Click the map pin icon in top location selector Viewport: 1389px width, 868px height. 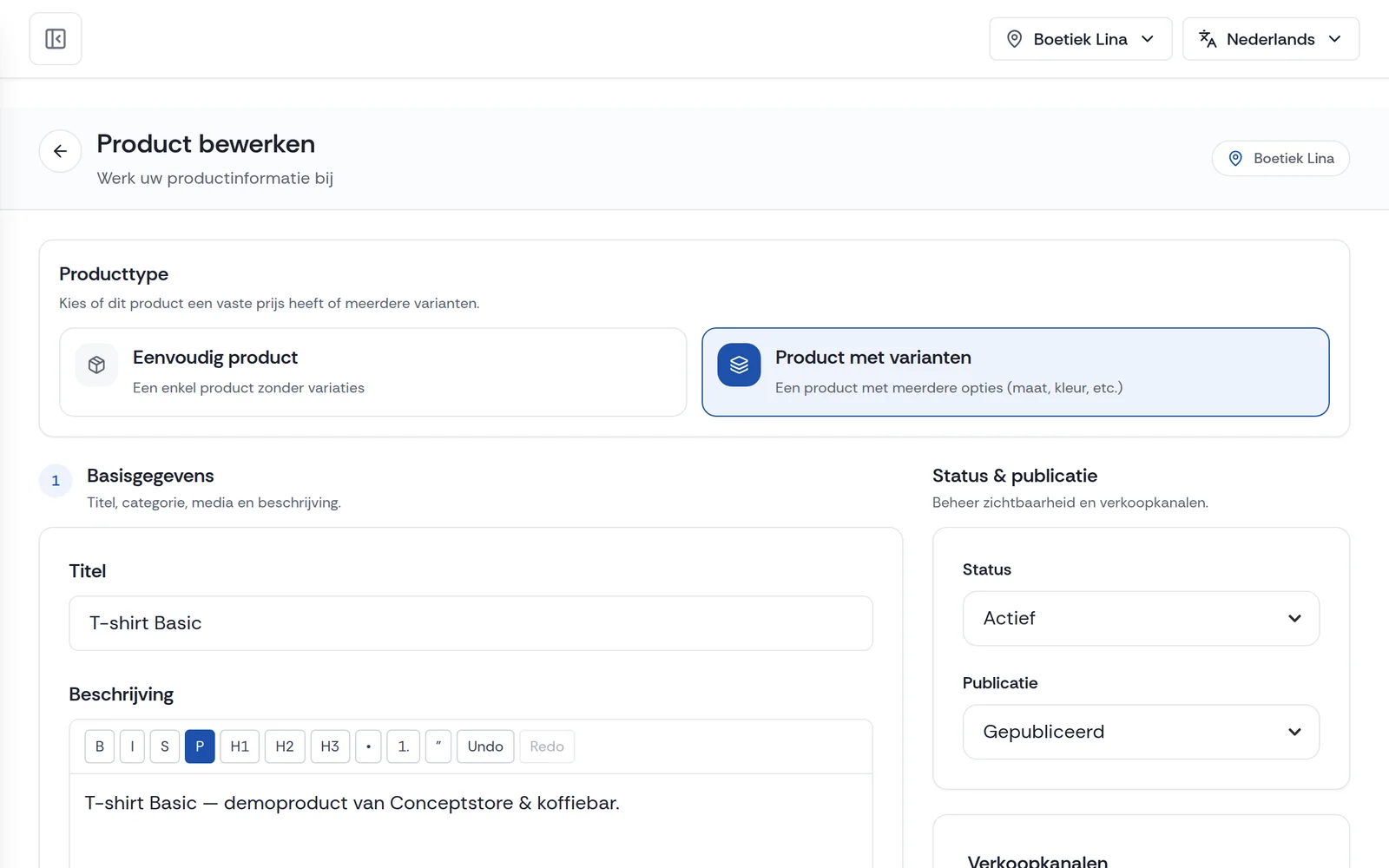click(x=1014, y=39)
